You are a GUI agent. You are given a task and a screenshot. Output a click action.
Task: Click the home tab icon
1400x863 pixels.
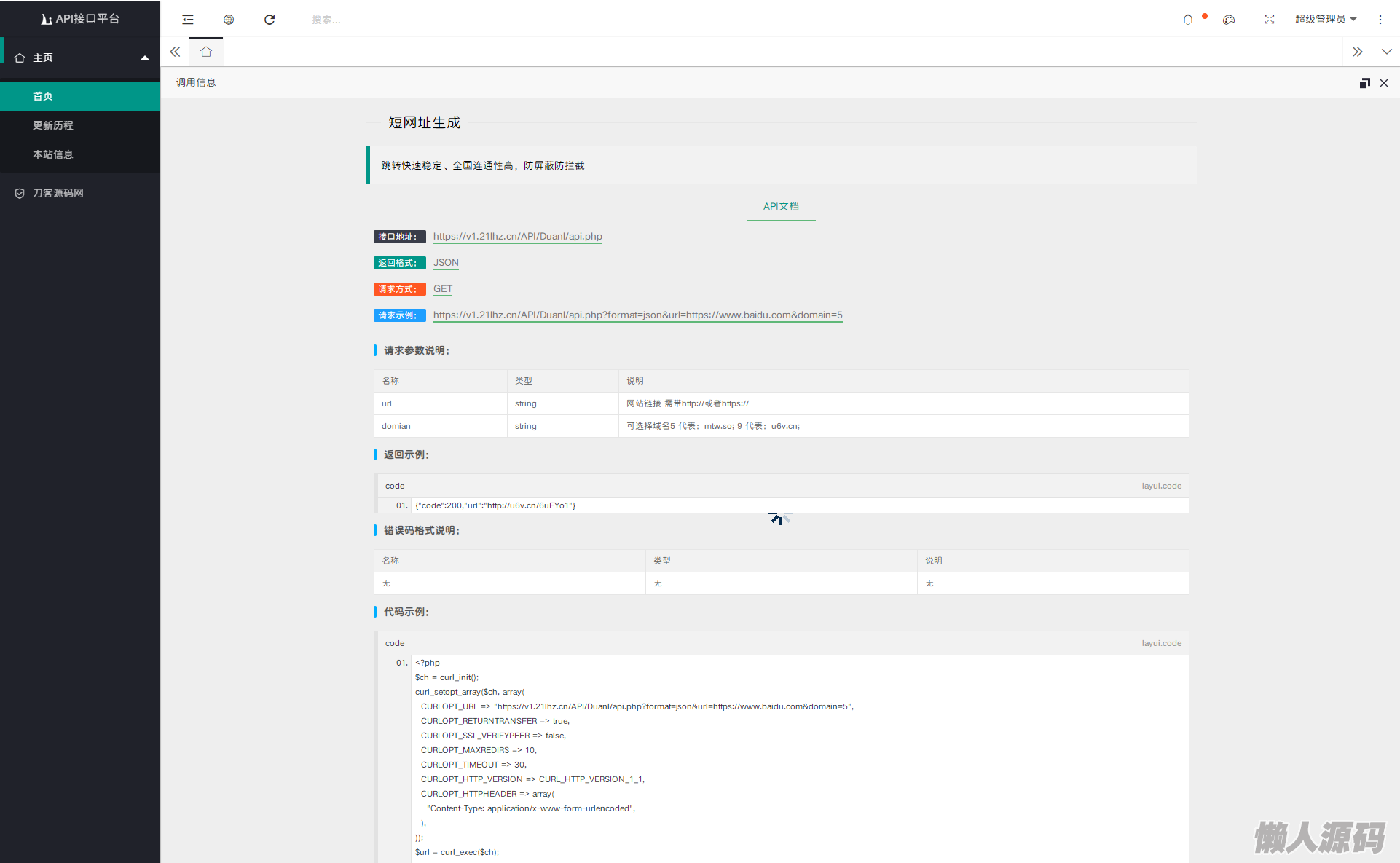[x=206, y=52]
